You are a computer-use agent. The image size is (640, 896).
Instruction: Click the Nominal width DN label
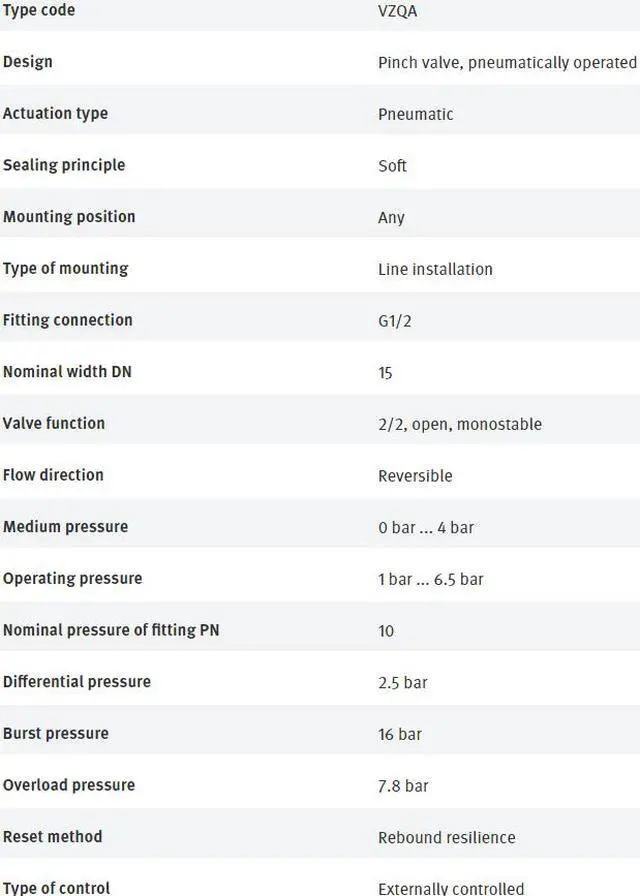[x=67, y=372]
